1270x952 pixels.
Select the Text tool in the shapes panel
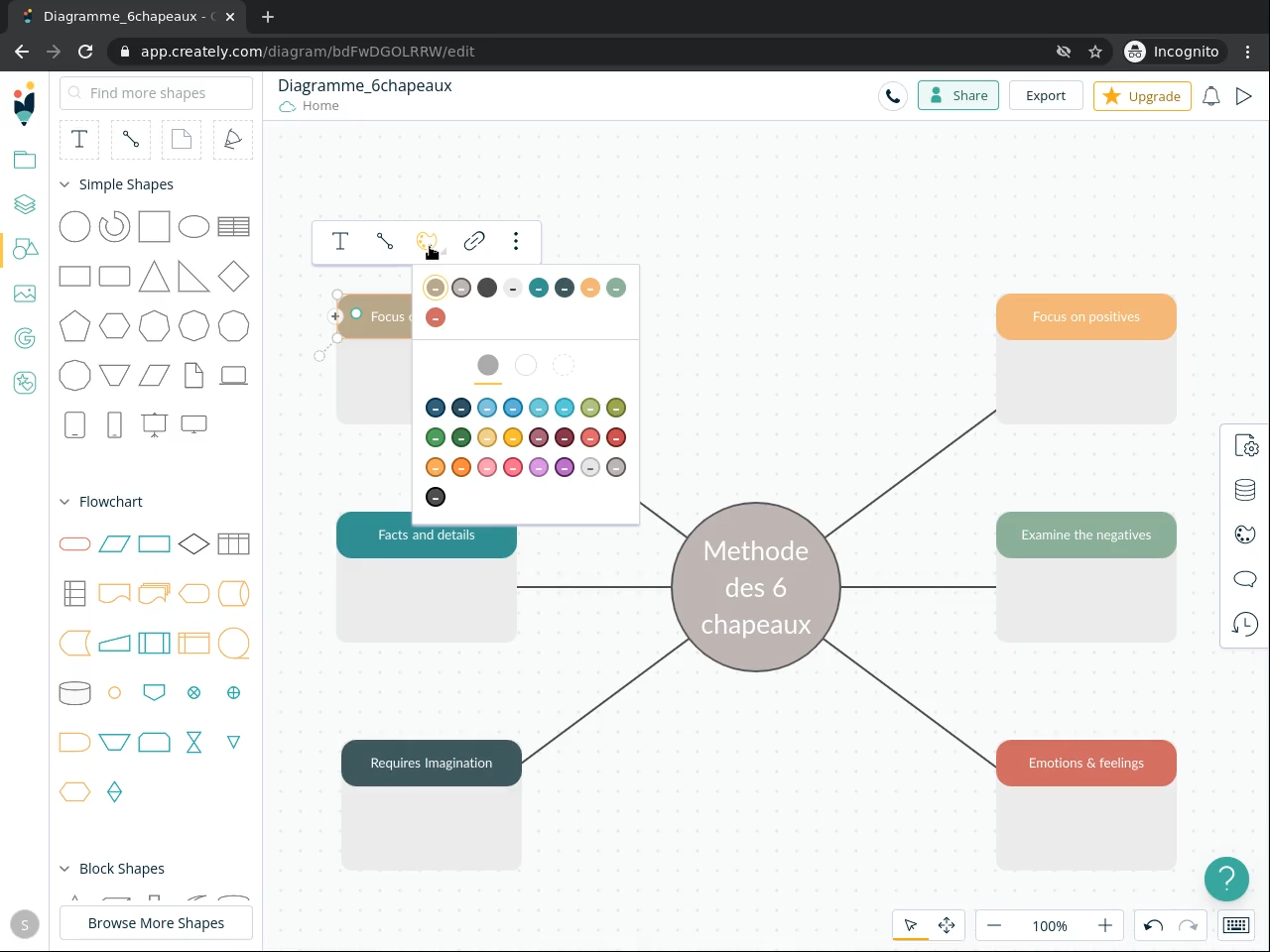pyautogui.click(x=79, y=140)
